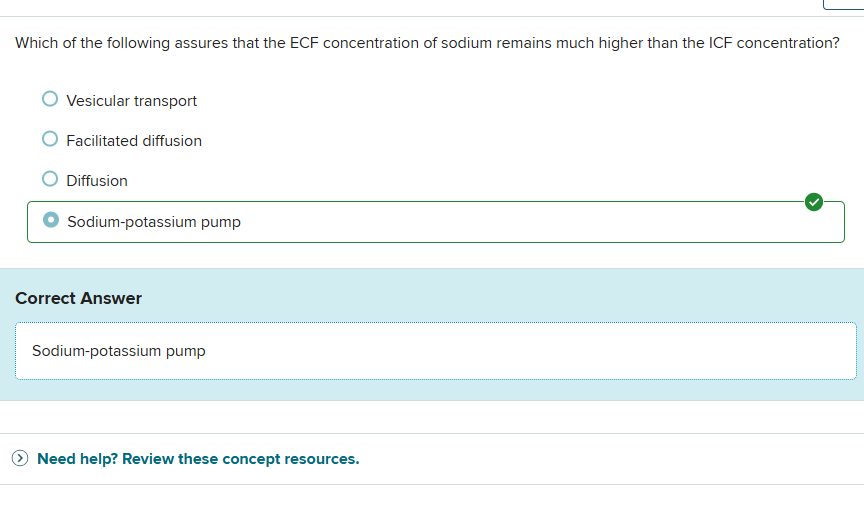Click the question text about sodium concentration
Screen dimensions: 864x505
[427, 44]
